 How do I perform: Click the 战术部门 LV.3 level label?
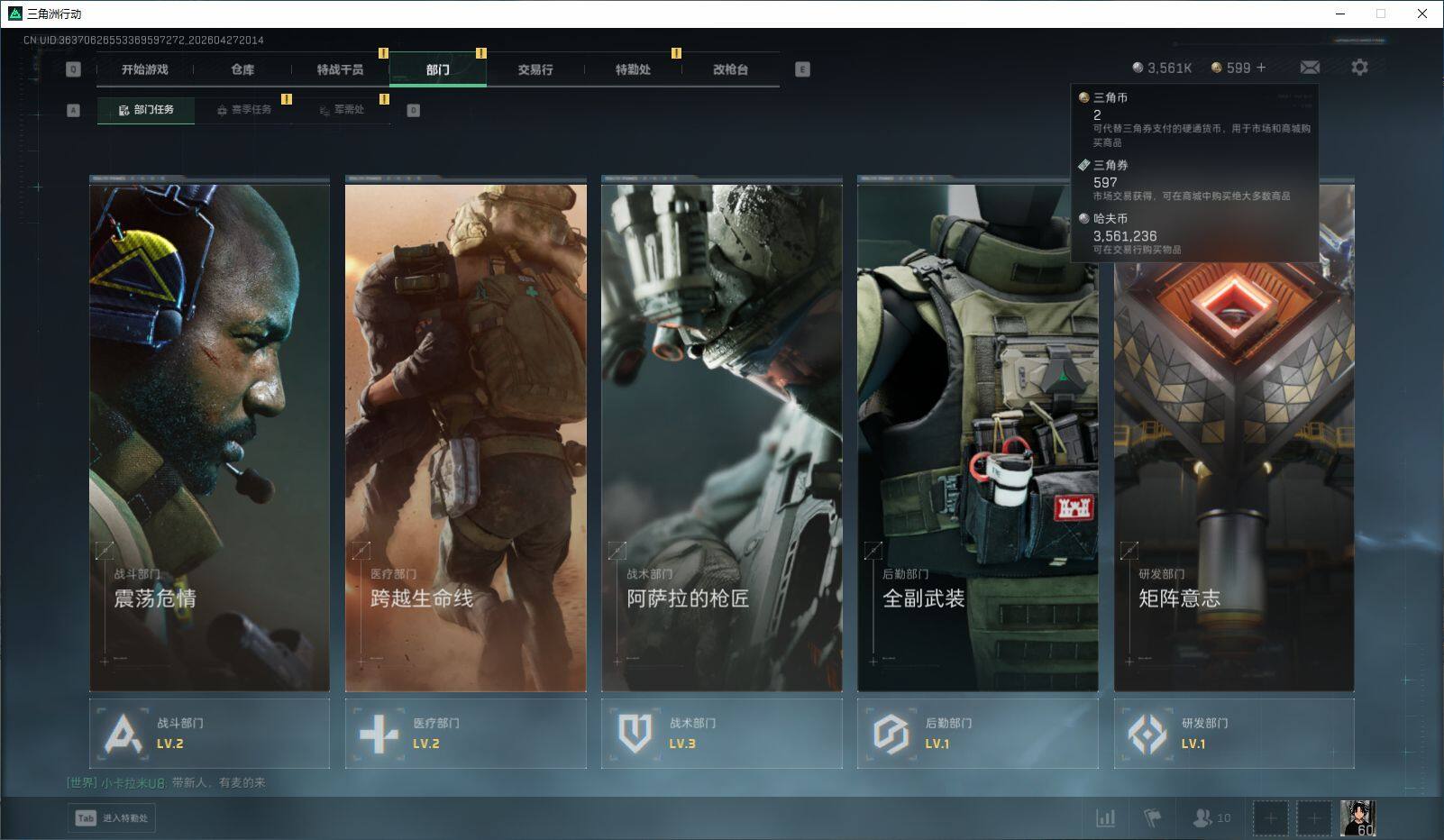pyautogui.click(x=682, y=744)
